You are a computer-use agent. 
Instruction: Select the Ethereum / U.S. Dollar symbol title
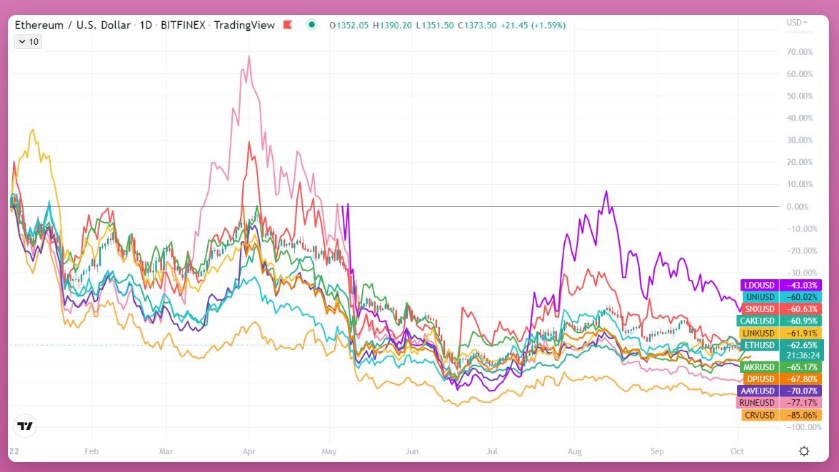click(x=72, y=25)
